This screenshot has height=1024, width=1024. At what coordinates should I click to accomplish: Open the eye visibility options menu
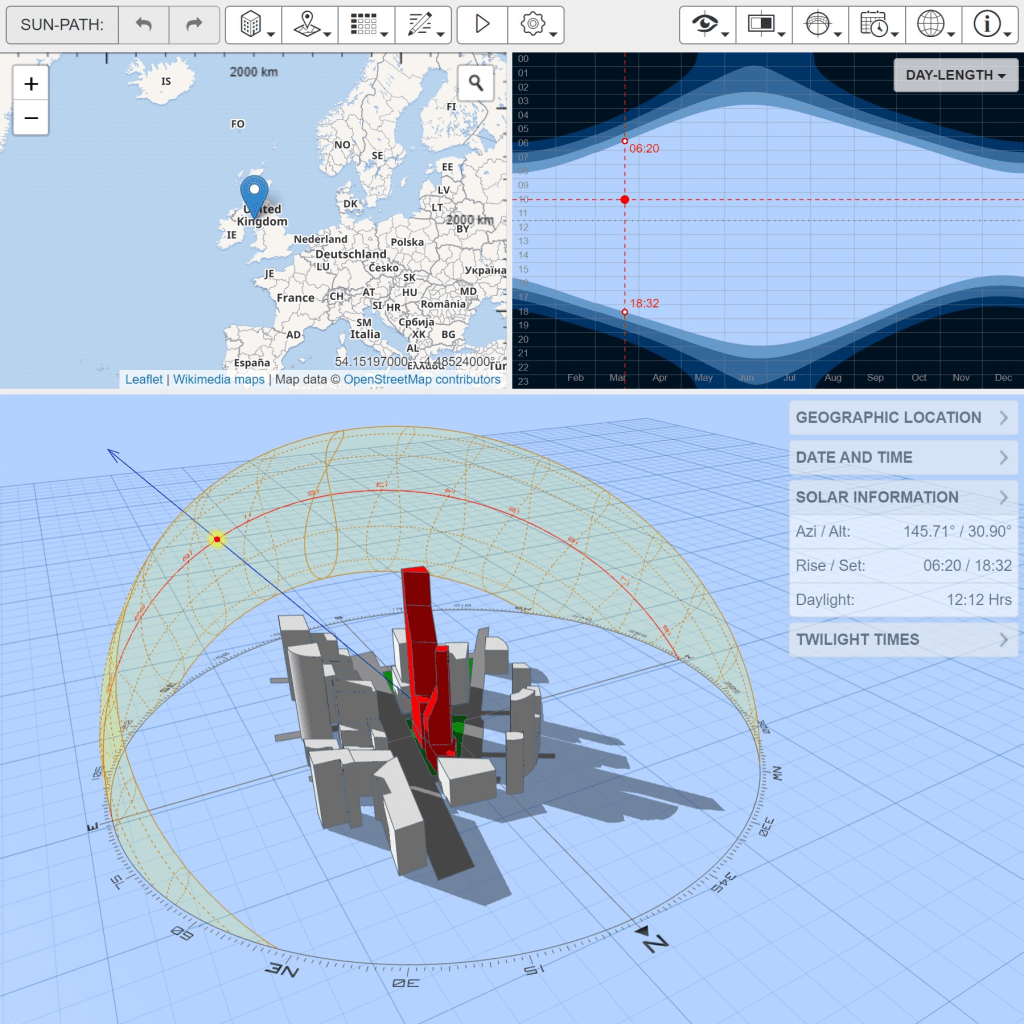click(x=707, y=24)
